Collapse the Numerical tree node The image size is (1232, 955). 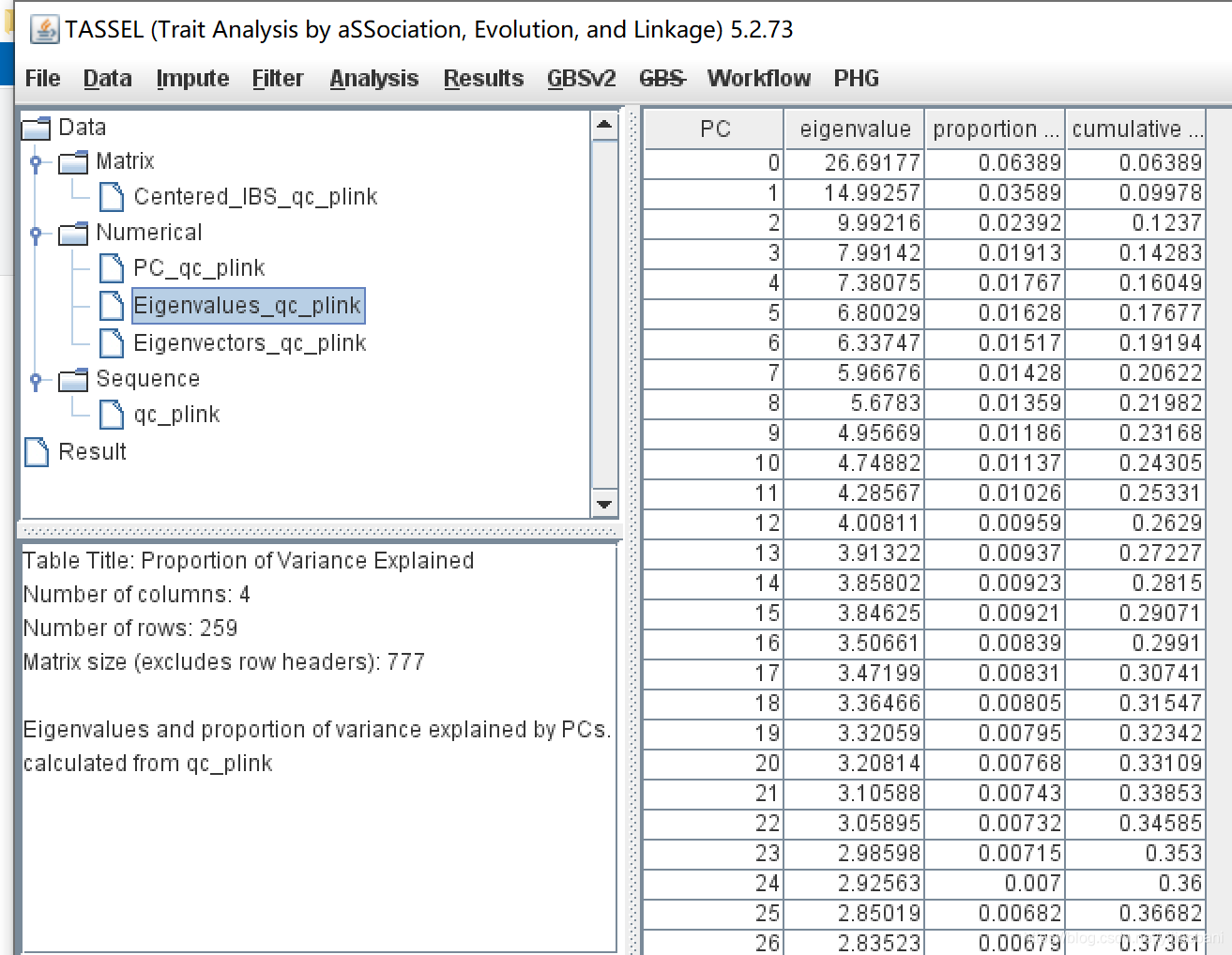point(36,232)
